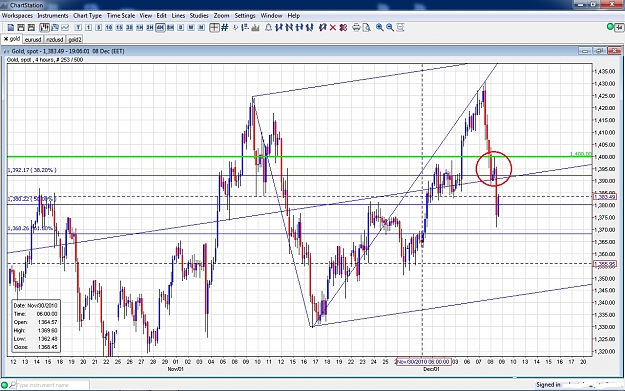Click the green connection status icon at top right
The width and height of the screenshot is (625, 391).
coord(610,27)
